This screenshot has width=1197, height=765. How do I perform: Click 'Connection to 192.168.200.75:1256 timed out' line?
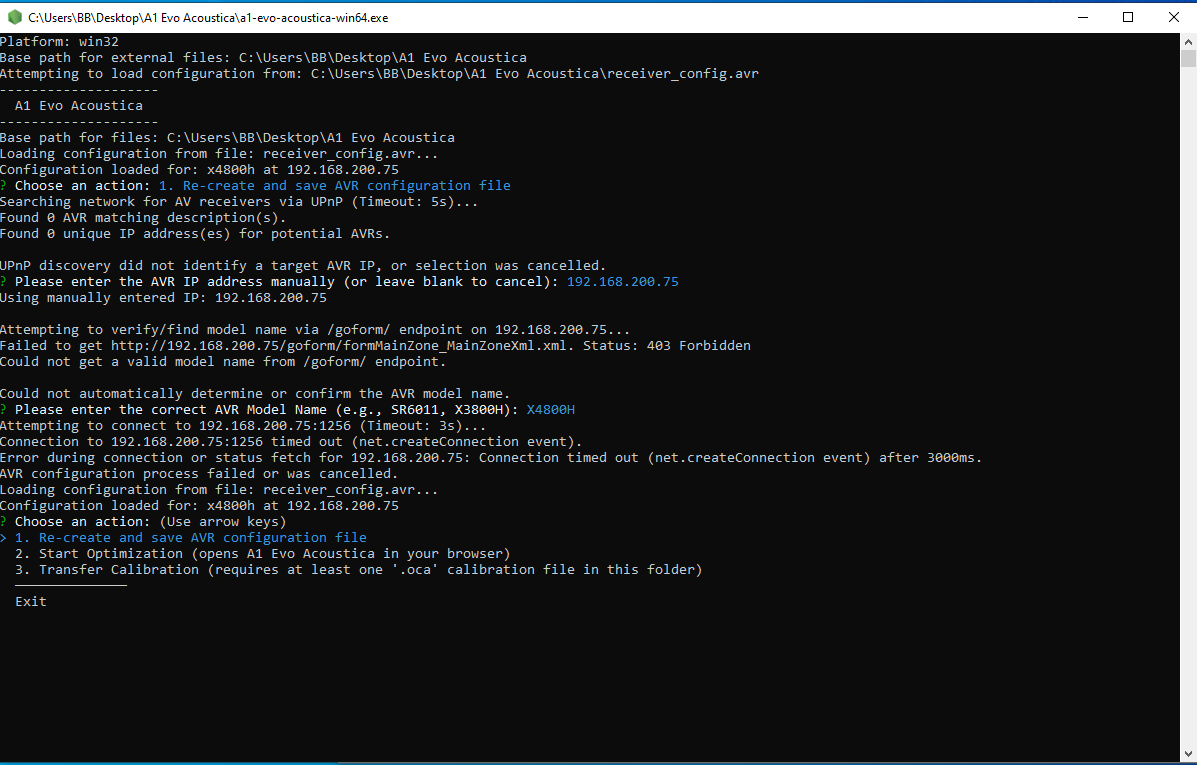coord(291,441)
